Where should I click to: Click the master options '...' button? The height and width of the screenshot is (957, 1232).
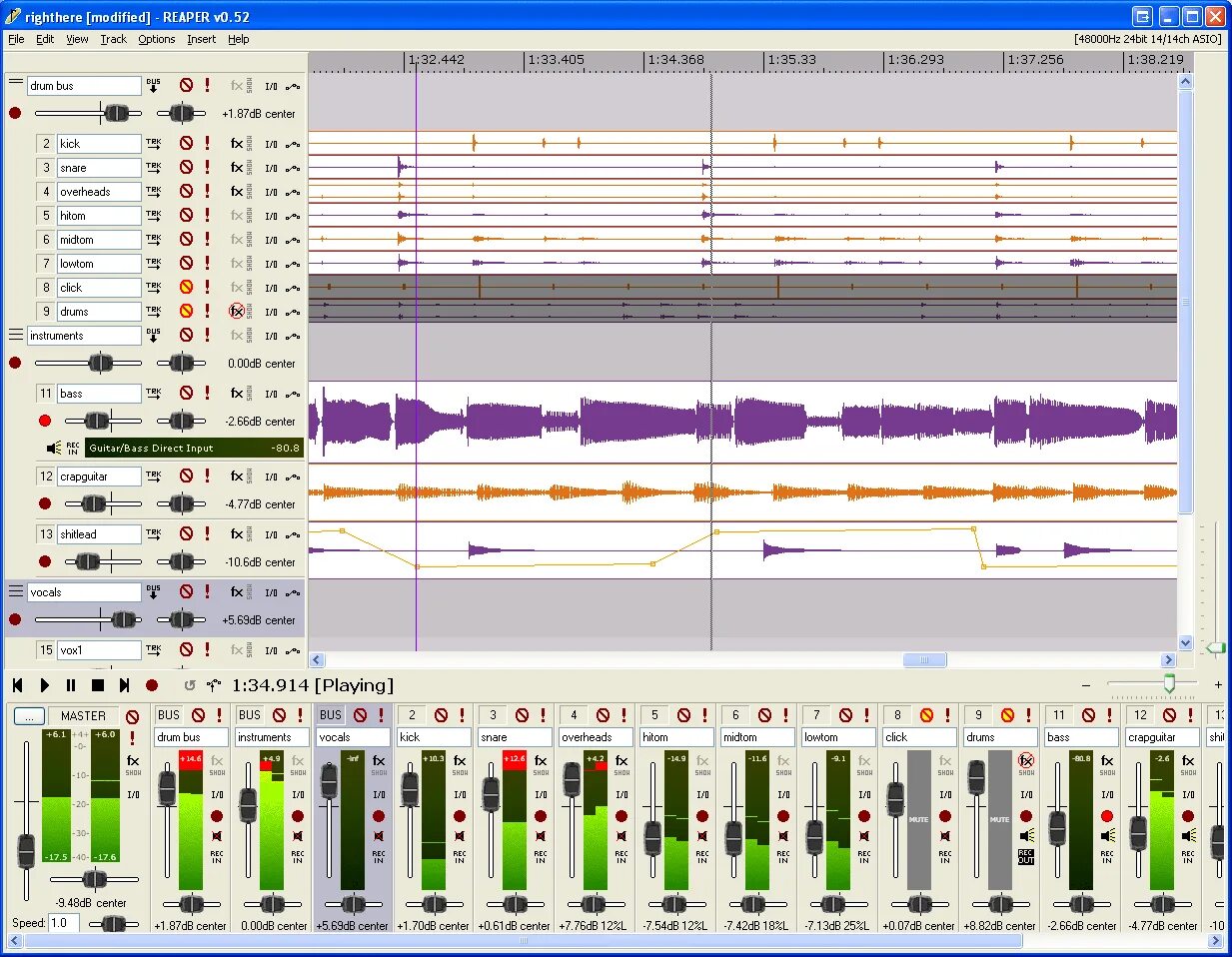[29, 715]
